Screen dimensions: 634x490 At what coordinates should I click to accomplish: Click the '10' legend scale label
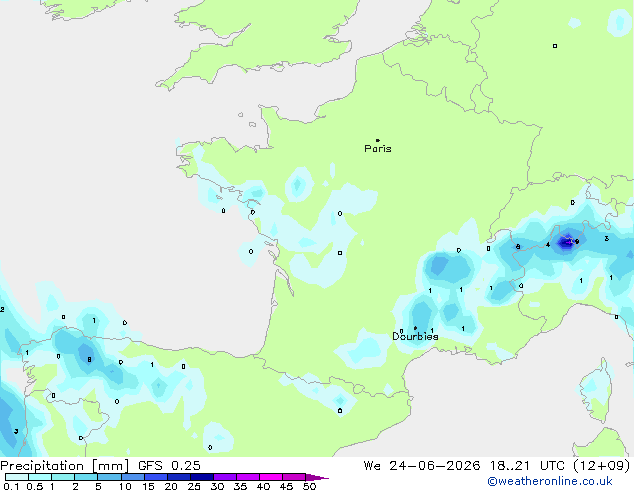pyautogui.click(x=125, y=486)
